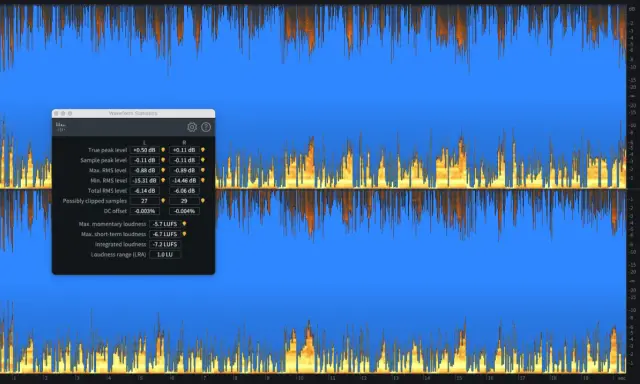
Task: Click the Waveform Statistics window title bar
Action: 133,113
